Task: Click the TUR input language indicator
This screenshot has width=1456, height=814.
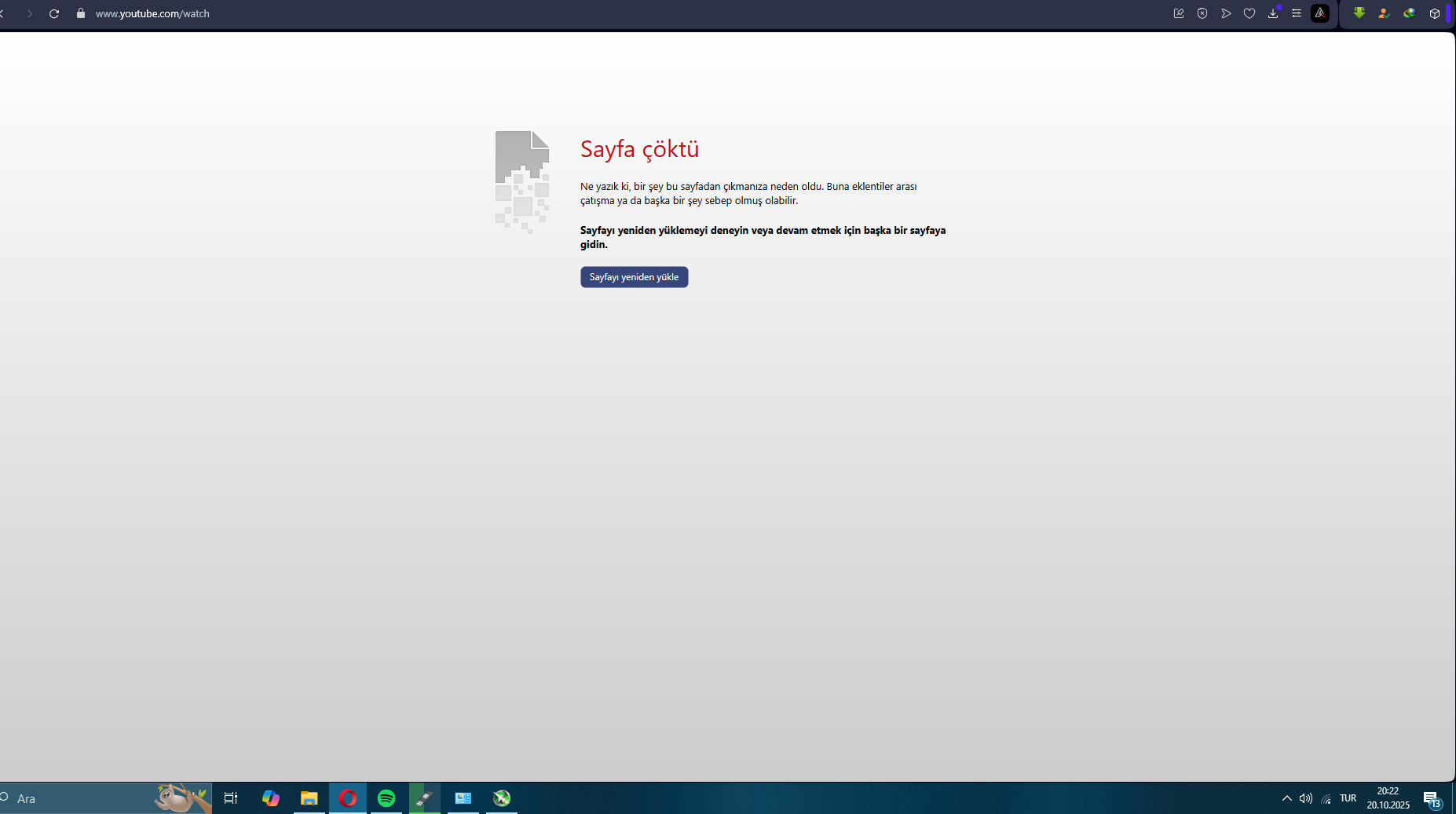Action: click(x=1348, y=798)
